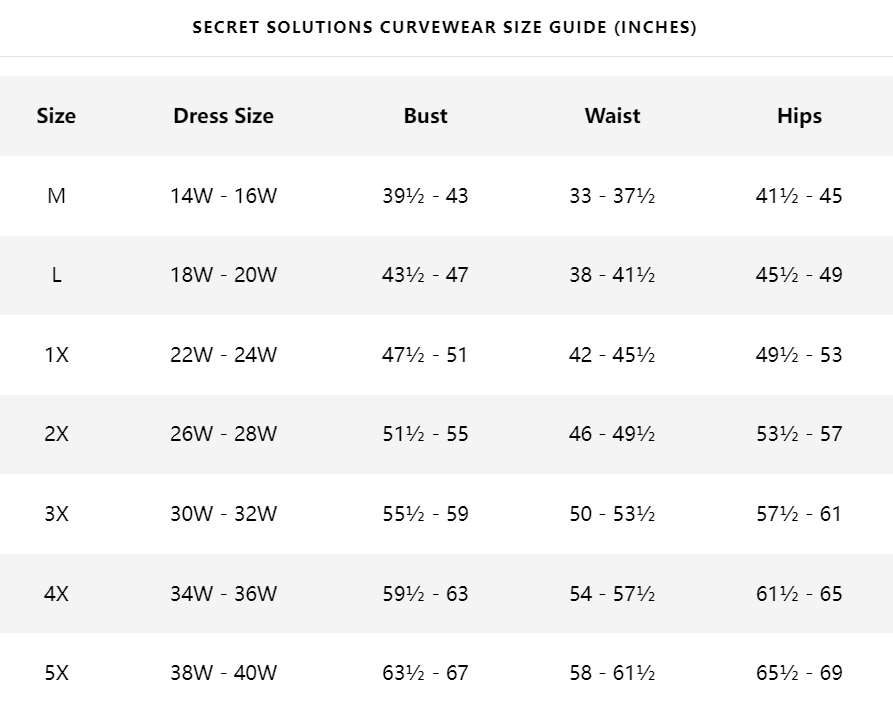893x717 pixels.
Task: Select the 22W - 24W dress size cell
Action: point(223,355)
